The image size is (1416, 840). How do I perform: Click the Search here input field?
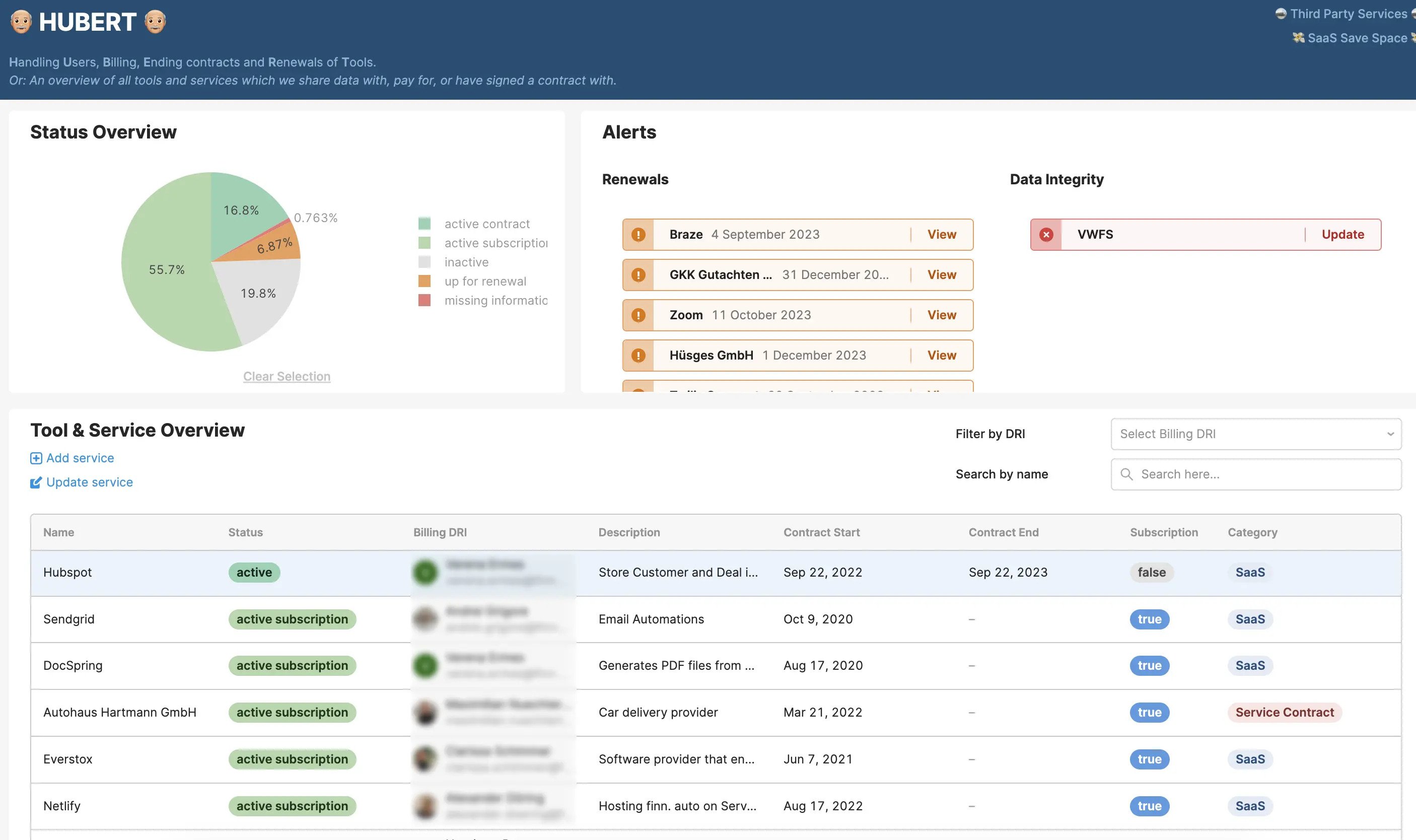pos(1256,474)
